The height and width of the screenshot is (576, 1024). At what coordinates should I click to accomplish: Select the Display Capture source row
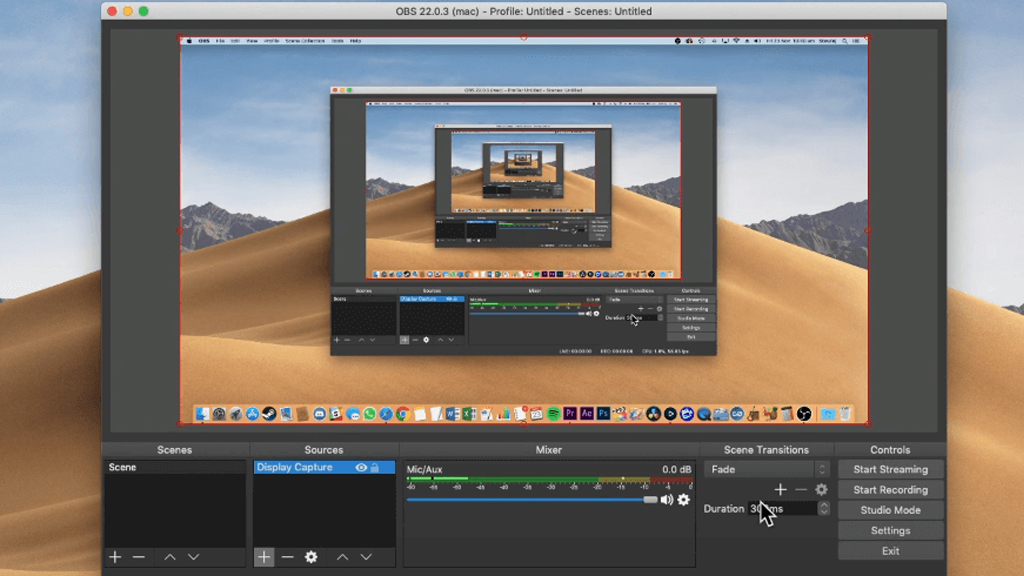(324, 468)
